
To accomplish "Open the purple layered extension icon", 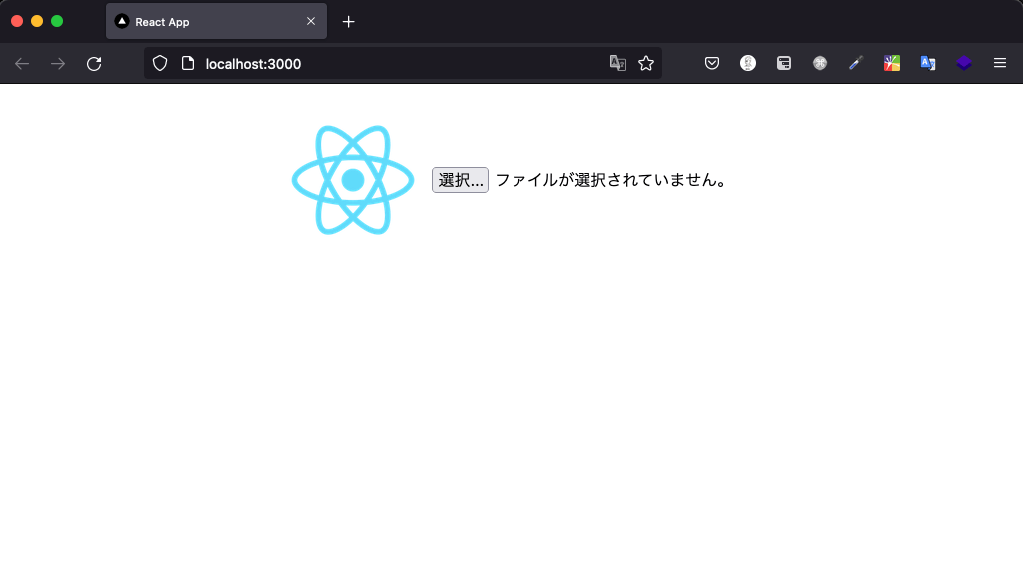I will click(964, 63).
